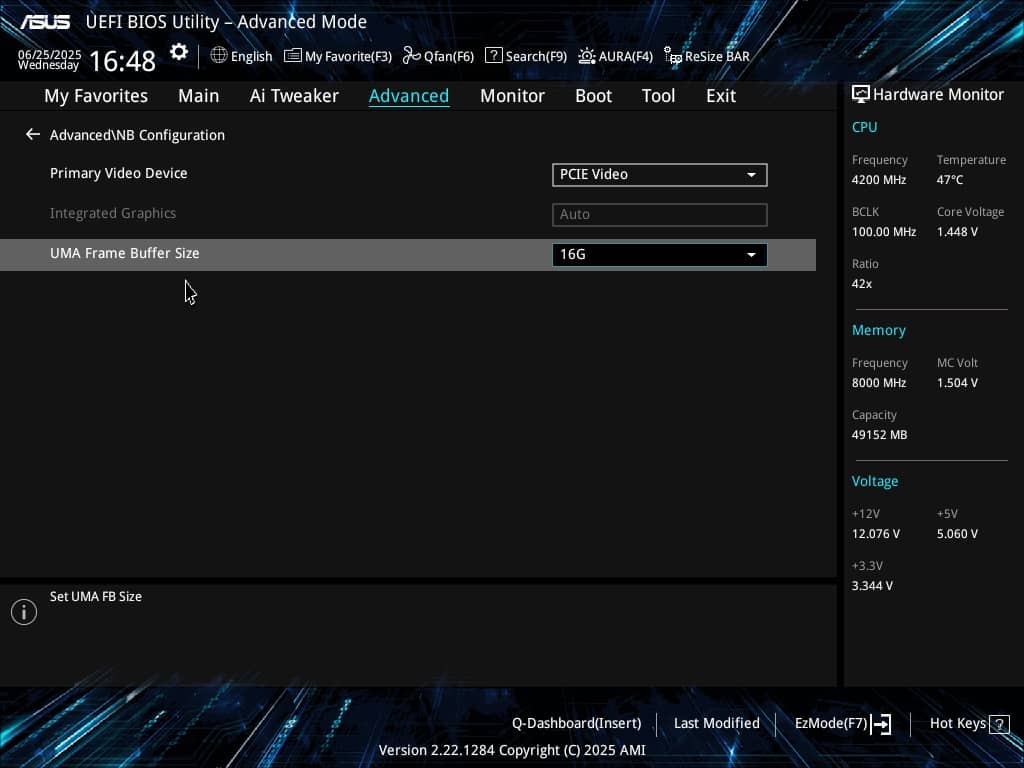
Task: Click the Hot Keys question mark icon
Action: point(999,724)
